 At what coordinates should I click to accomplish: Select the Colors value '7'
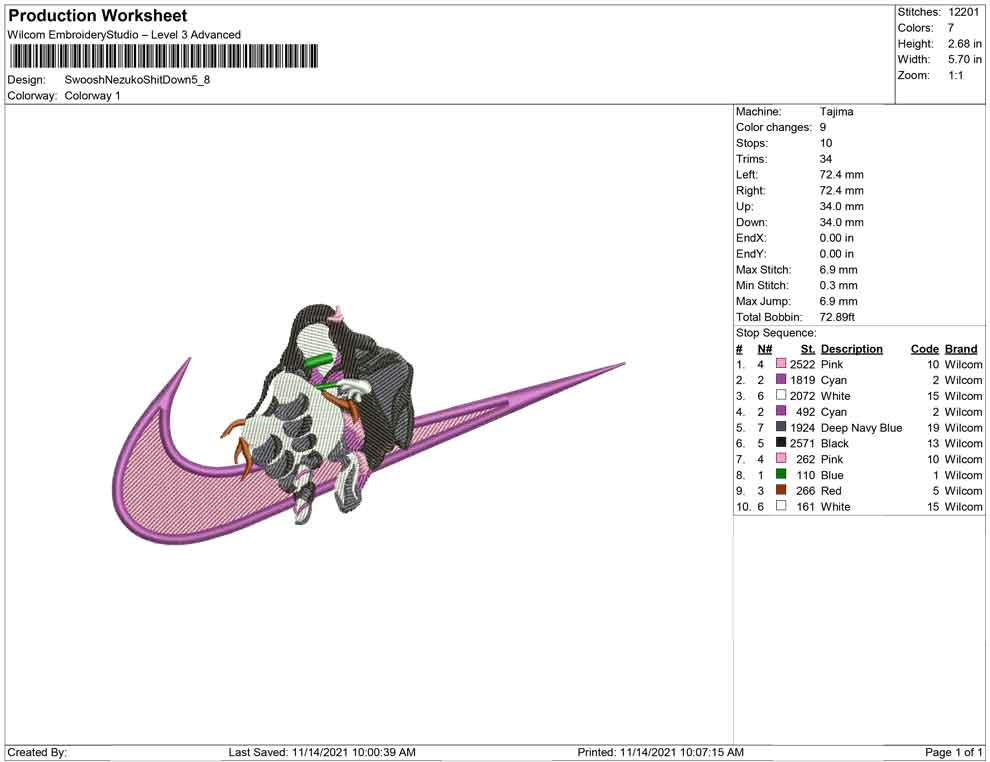click(950, 28)
